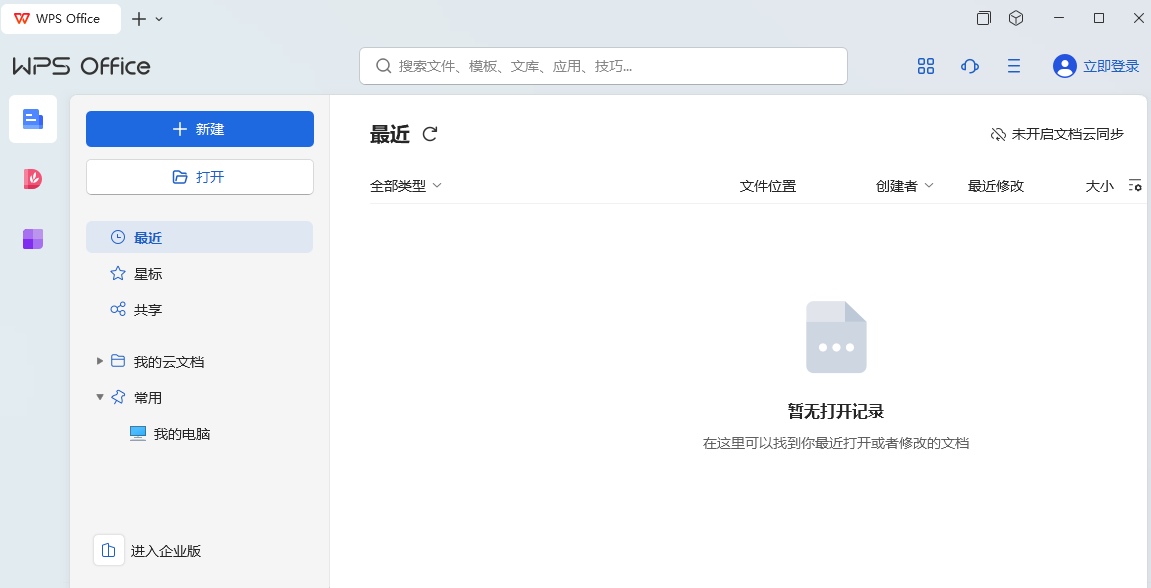This screenshot has height=588, width=1151.
Task: Open the red Docer templates icon in the sidebar
Action: click(x=33, y=179)
